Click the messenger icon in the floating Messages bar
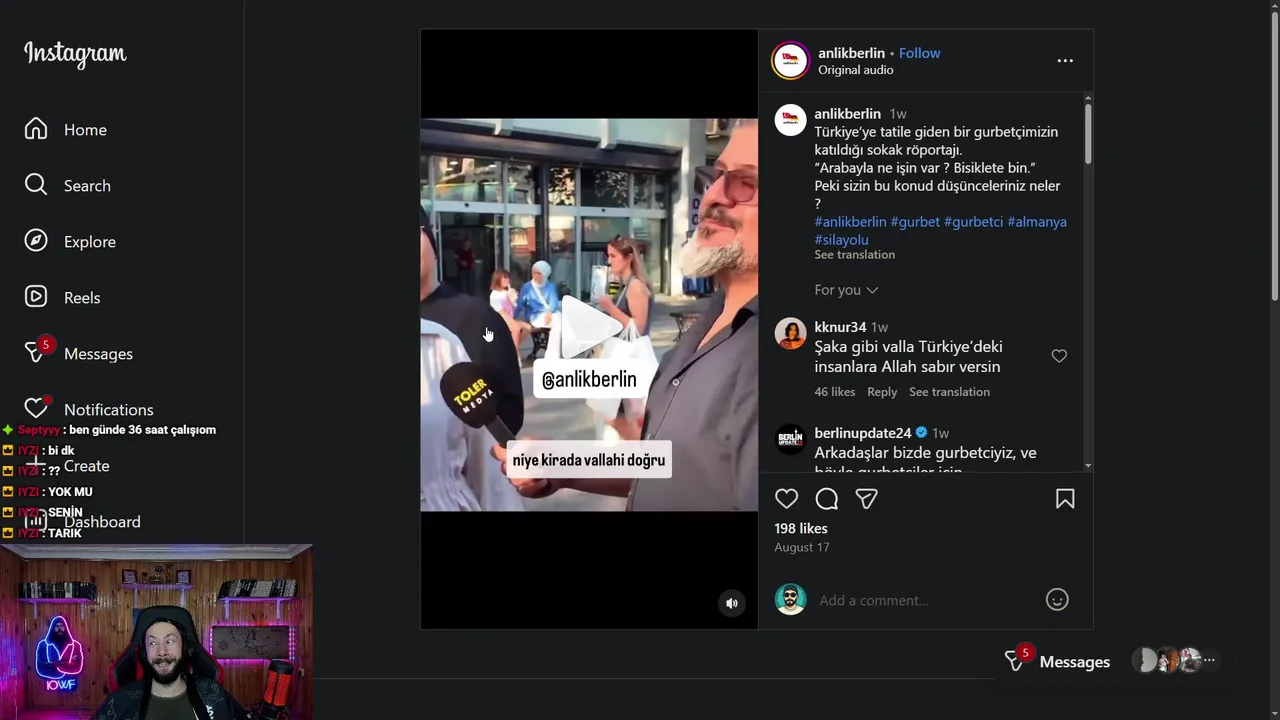Image resolution: width=1280 pixels, height=720 pixels. pyautogui.click(x=1015, y=660)
